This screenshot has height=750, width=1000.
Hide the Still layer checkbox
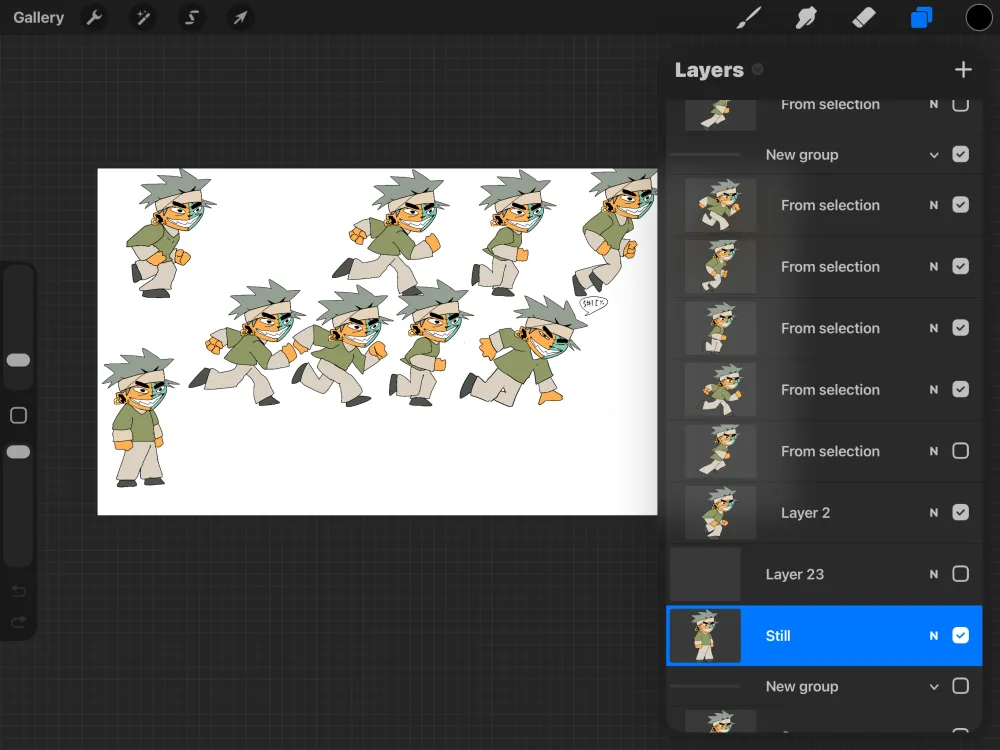(x=960, y=635)
